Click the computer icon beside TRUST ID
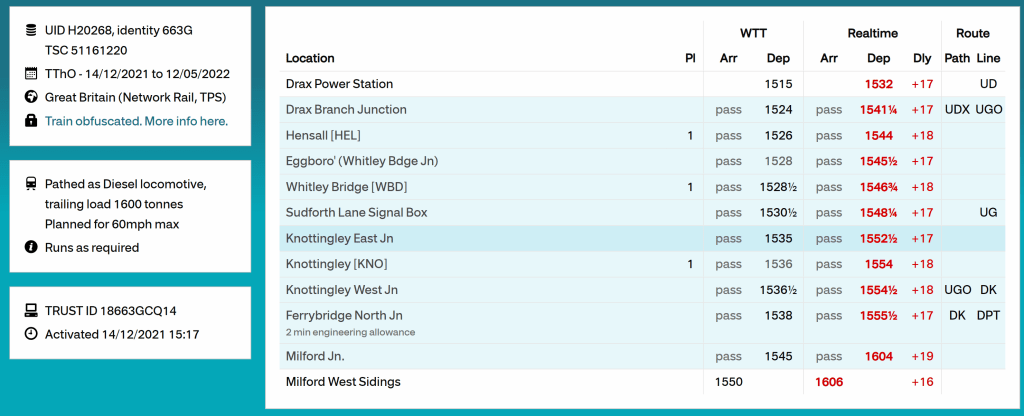The image size is (1024, 416). click(30, 311)
